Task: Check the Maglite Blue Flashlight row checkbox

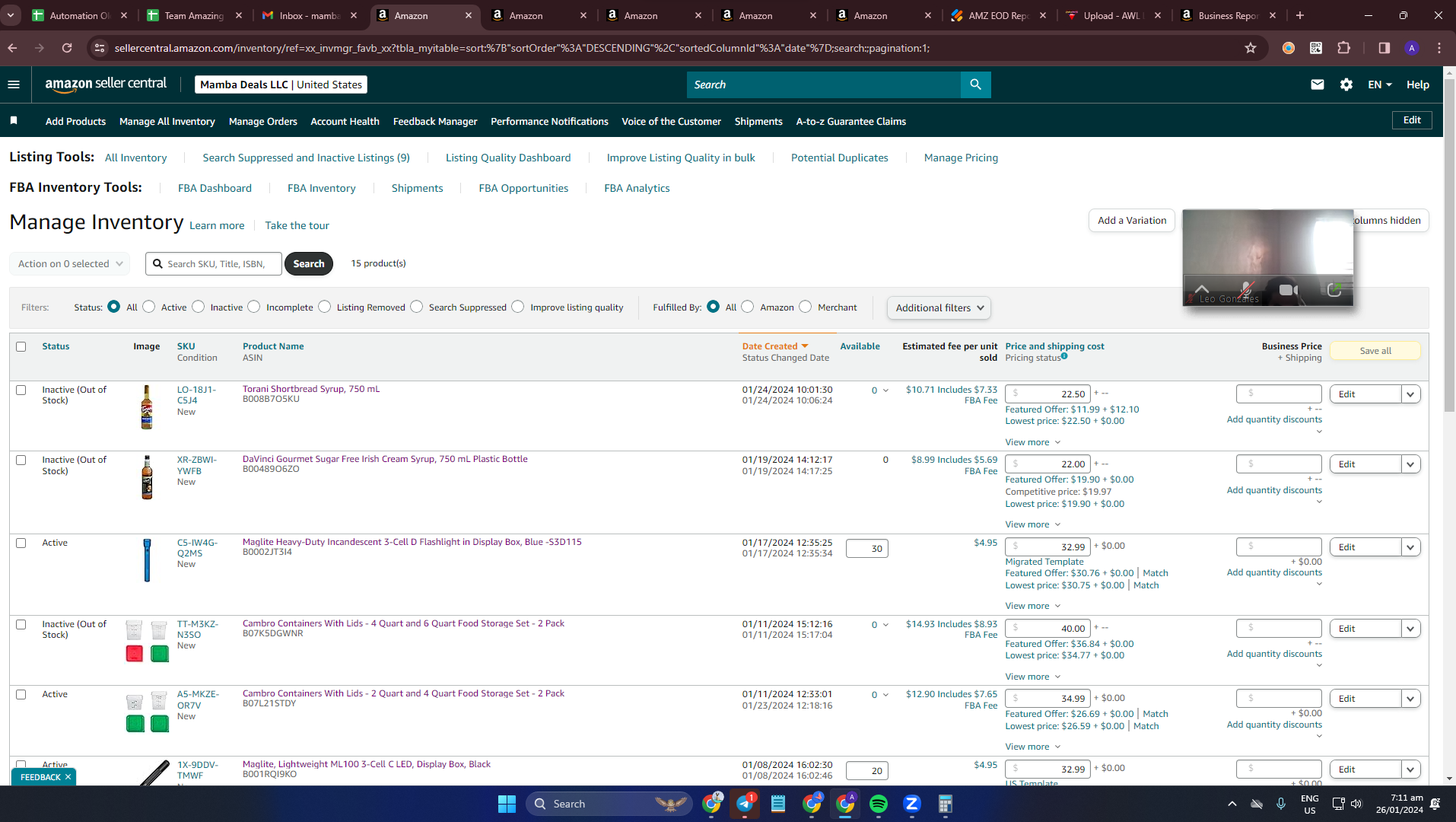Action: 21,543
